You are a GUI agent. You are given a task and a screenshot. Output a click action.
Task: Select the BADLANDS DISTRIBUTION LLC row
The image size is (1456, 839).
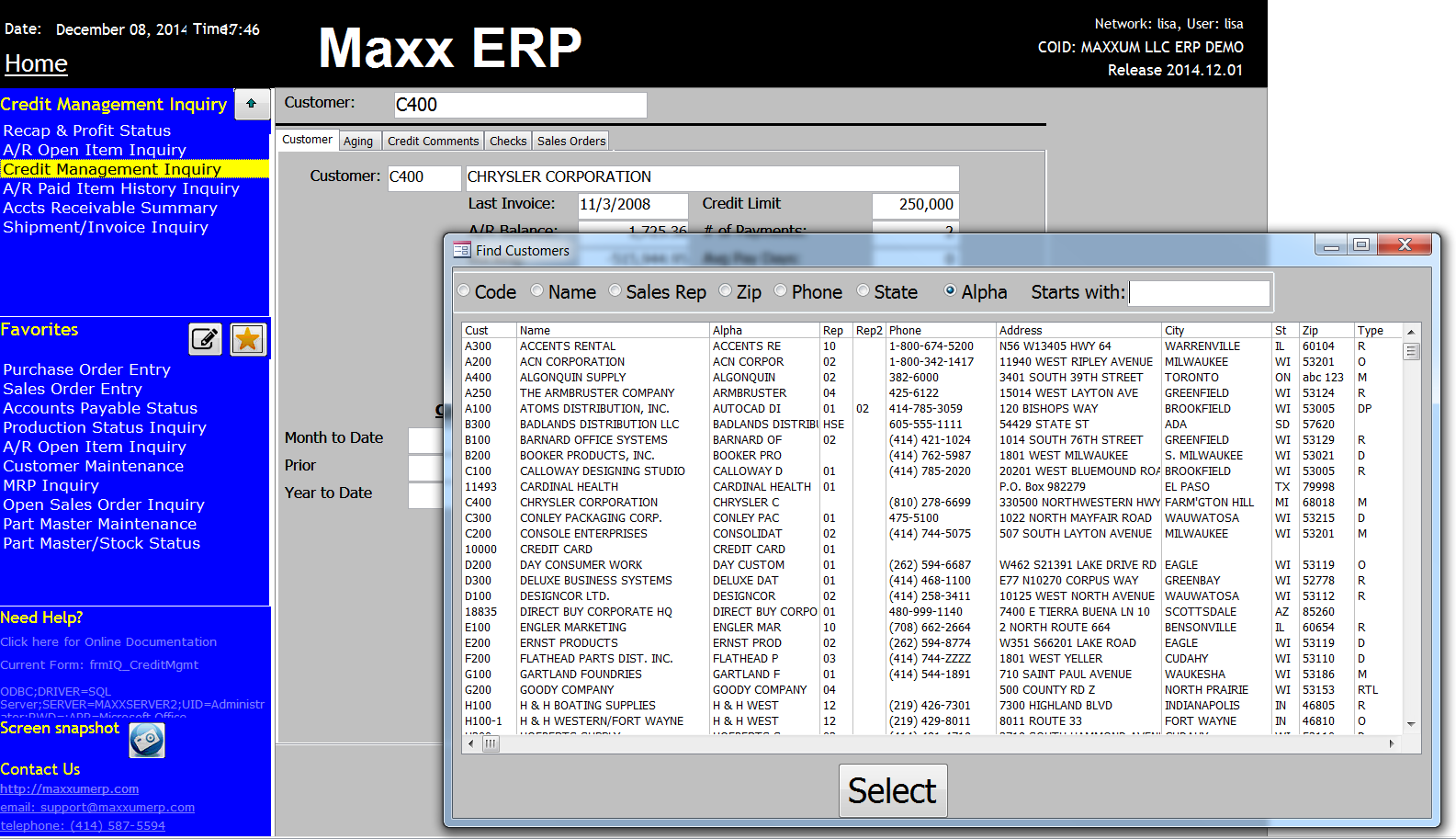click(932, 425)
